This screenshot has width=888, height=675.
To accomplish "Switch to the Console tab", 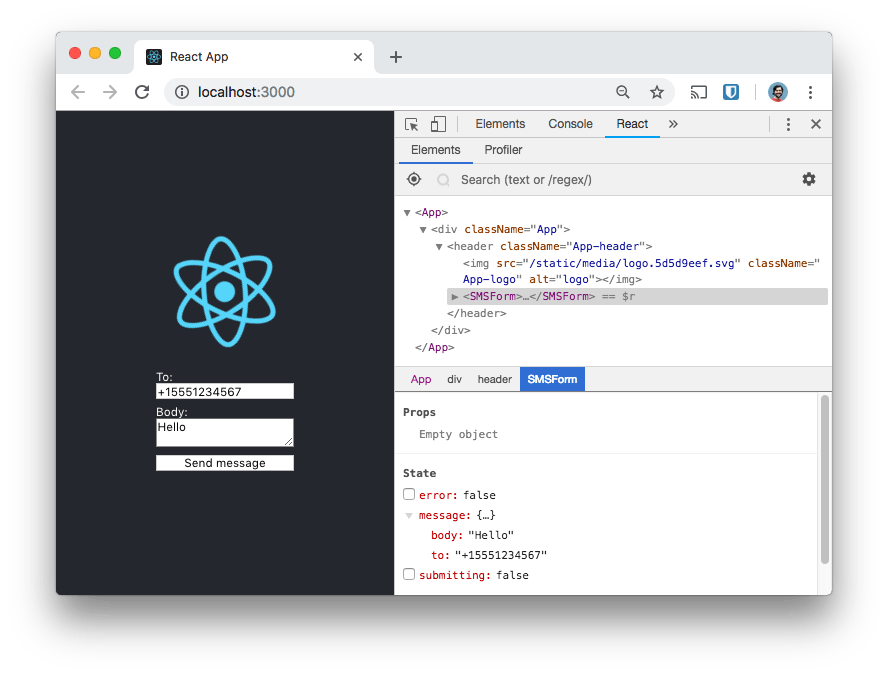I will [x=570, y=124].
